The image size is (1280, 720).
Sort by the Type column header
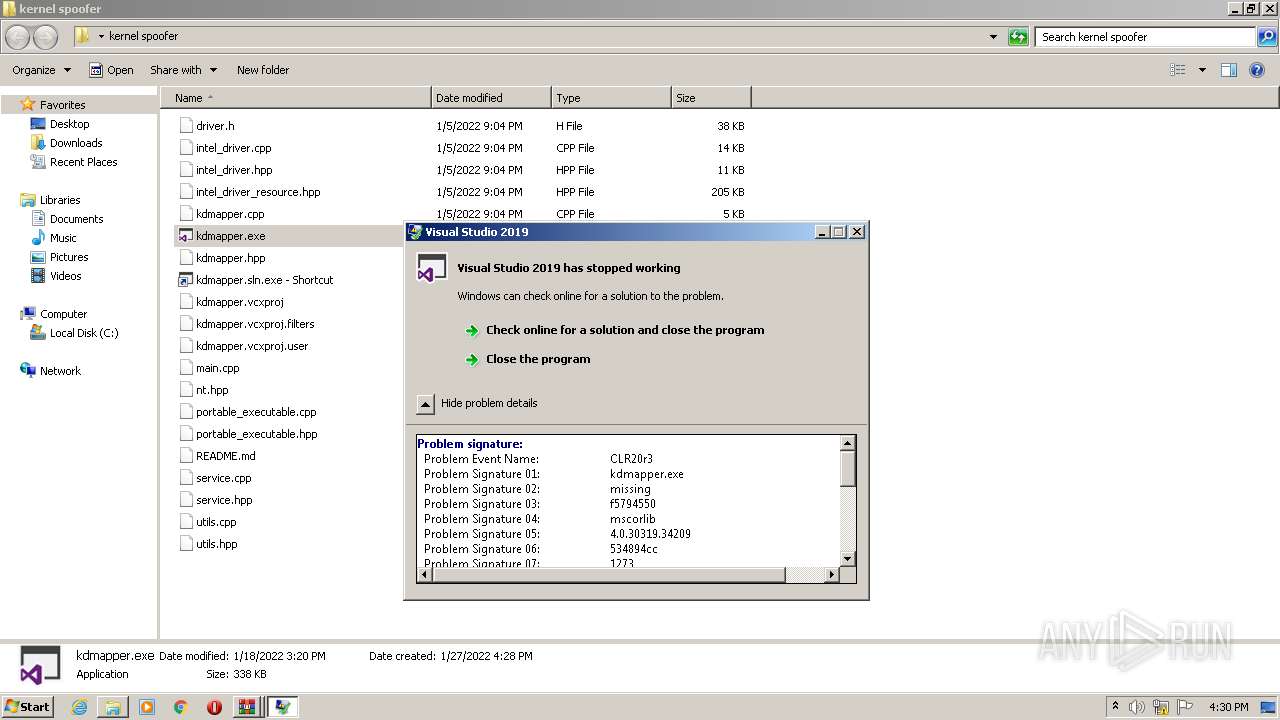pos(611,98)
